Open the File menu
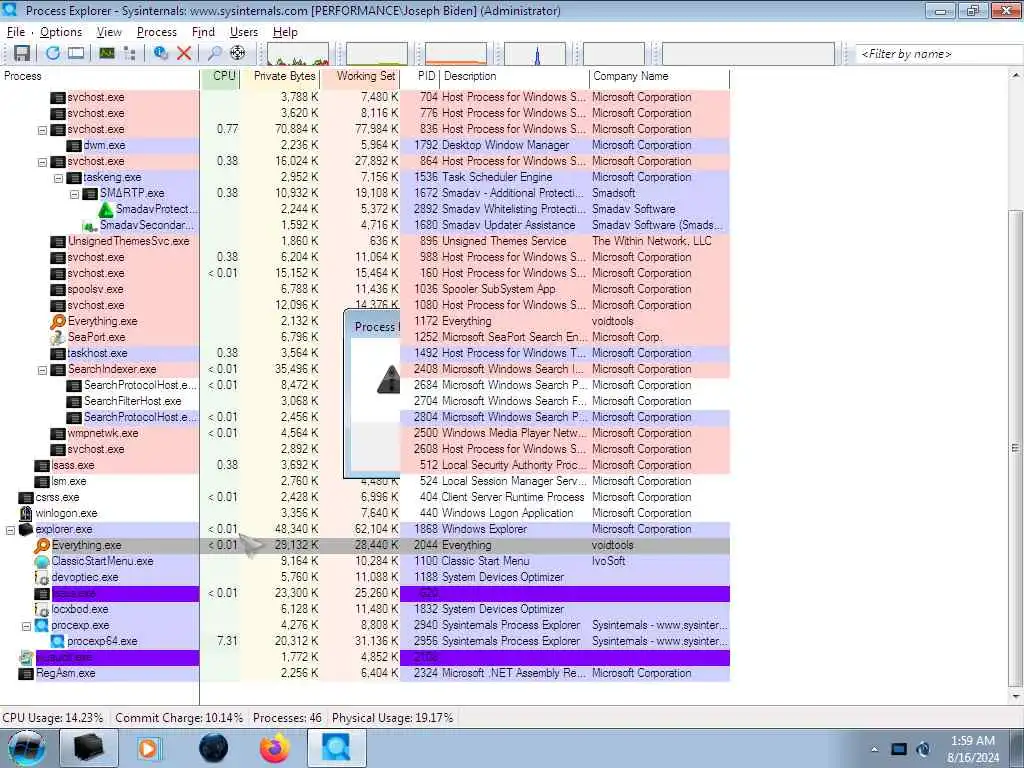 [x=16, y=32]
